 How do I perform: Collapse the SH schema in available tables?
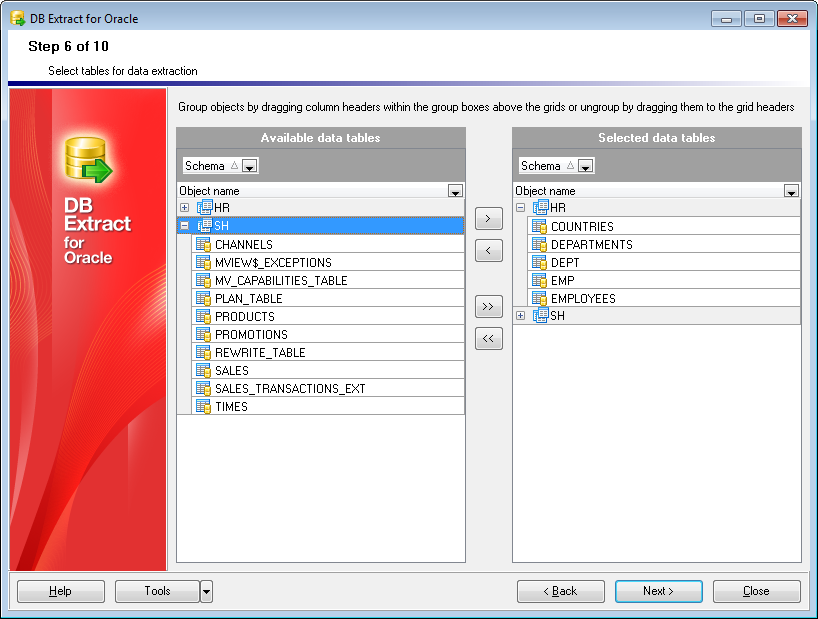click(185, 226)
